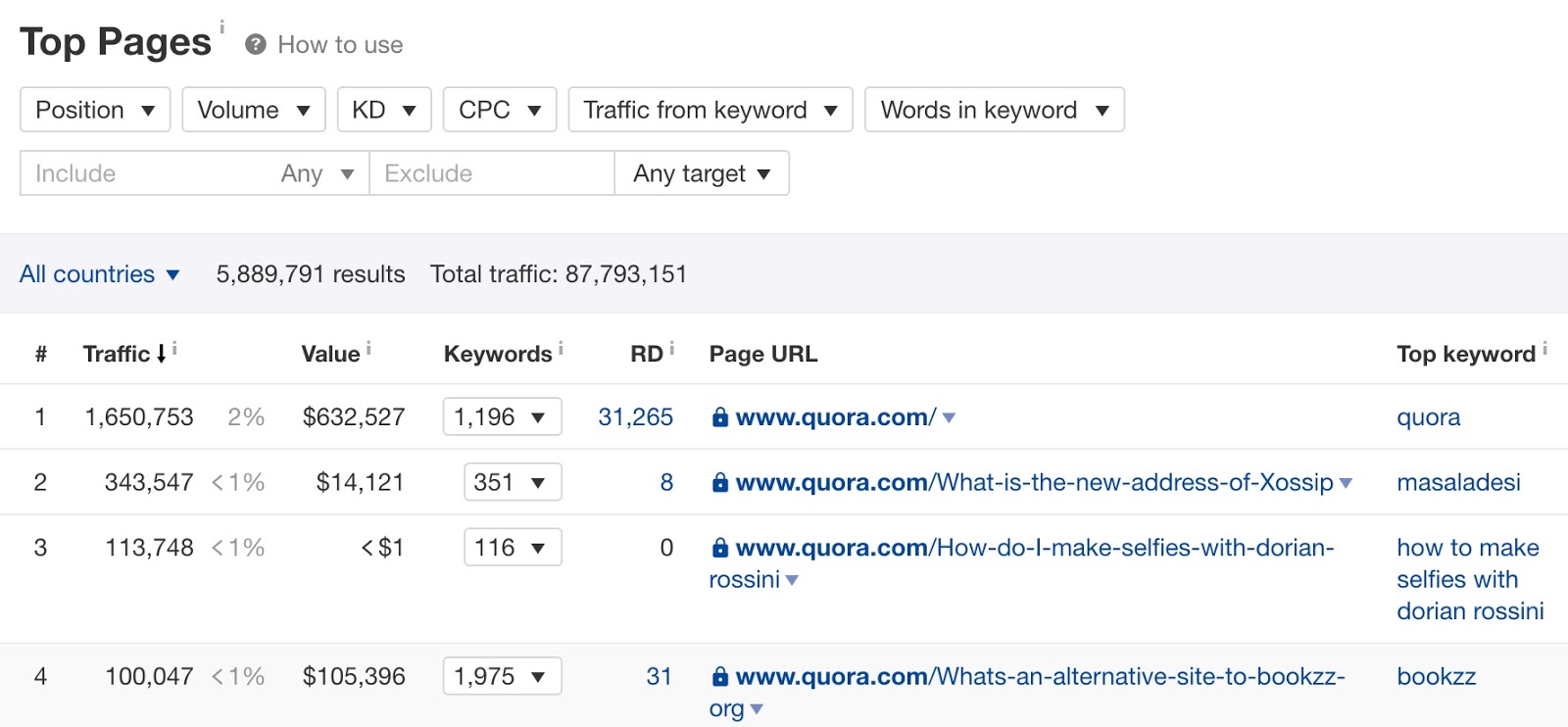The image size is (1568, 727).
Task: Open the Any match-type dropdown
Action: (317, 173)
